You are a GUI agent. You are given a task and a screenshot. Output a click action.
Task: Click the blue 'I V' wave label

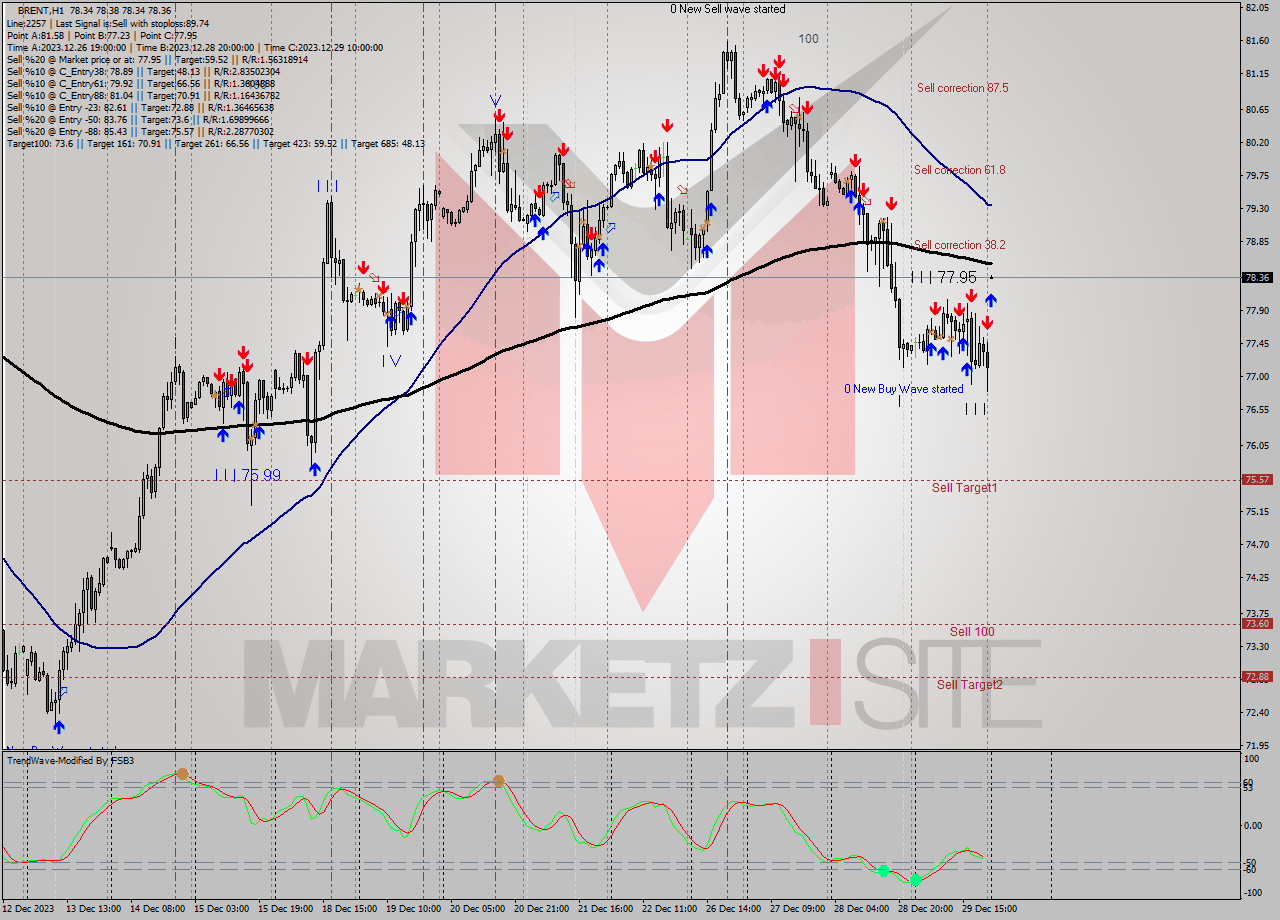(391, 361)
